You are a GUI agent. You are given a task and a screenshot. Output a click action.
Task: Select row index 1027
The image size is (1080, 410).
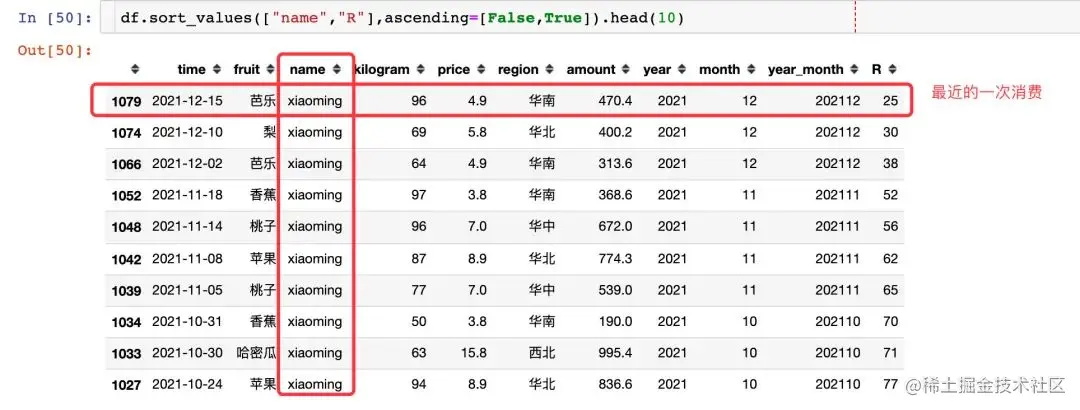[x=127, y=385]
